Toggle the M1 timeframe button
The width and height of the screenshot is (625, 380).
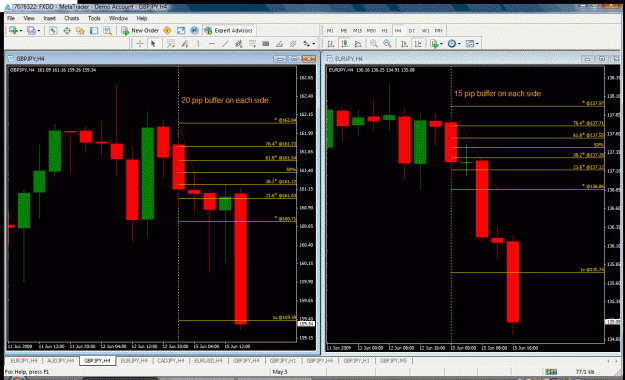point(330,31)
